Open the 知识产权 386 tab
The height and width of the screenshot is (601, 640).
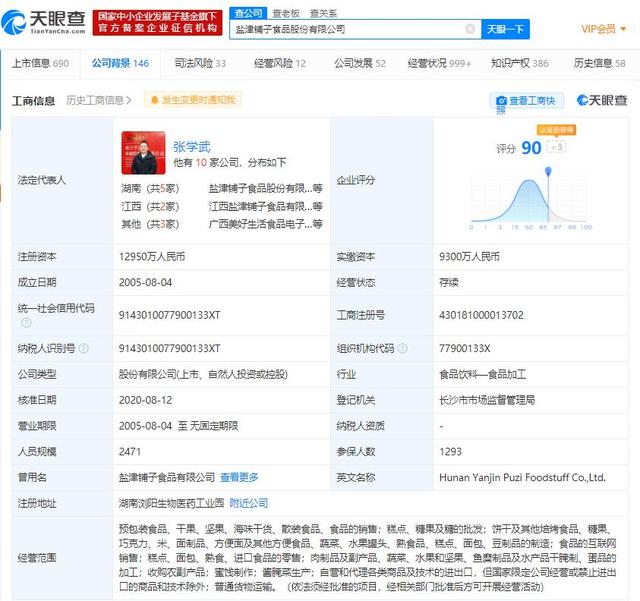[520, 63]
